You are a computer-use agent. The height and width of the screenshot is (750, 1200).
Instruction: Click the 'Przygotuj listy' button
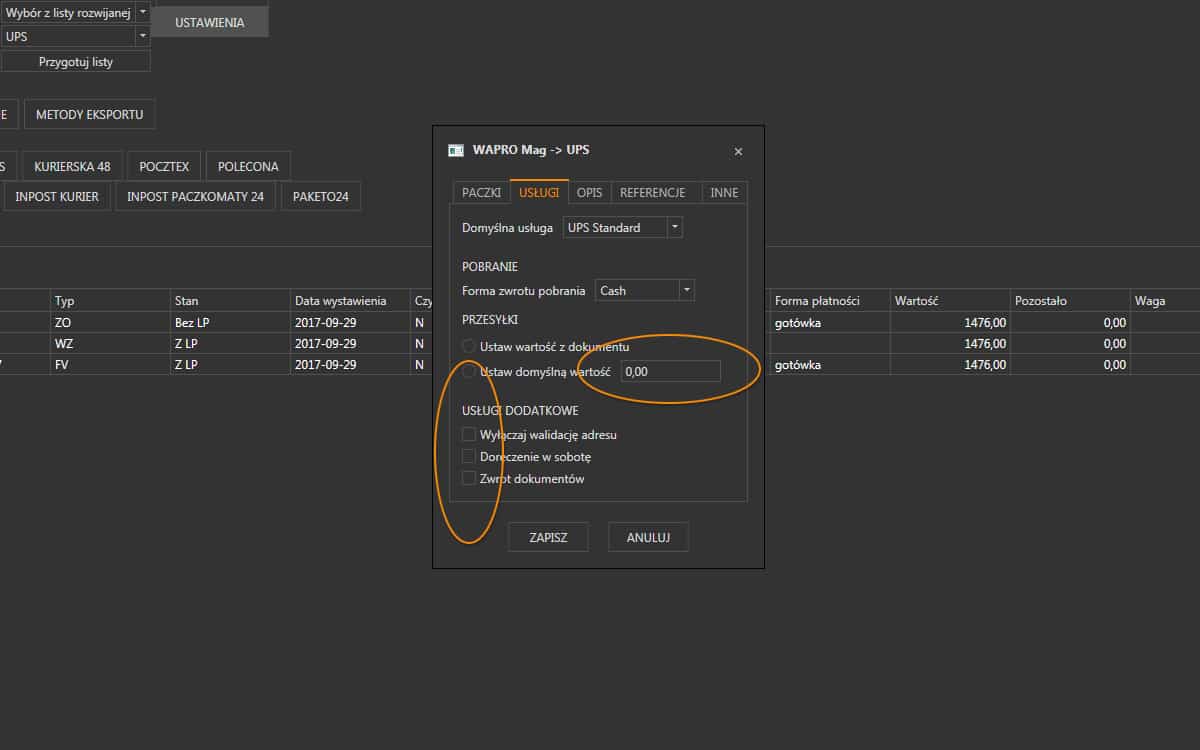click(76, 62)
